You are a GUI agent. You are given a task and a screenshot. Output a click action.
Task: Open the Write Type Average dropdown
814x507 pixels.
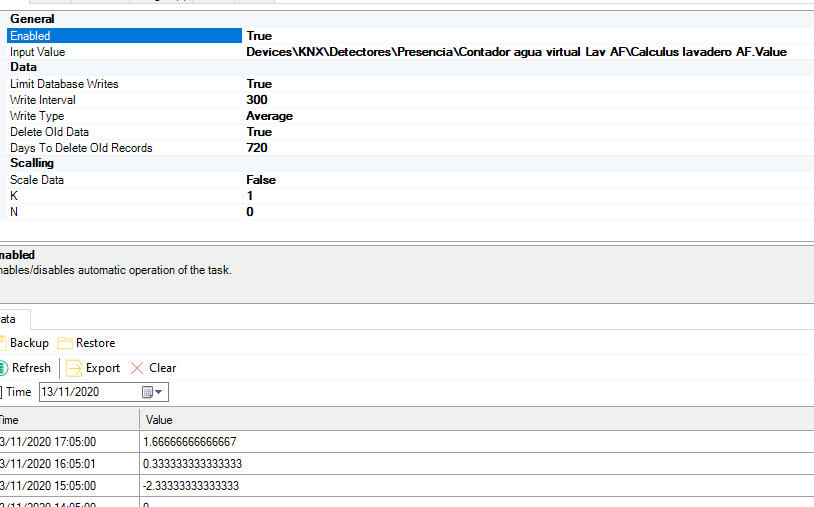click(x=270, y=116)
